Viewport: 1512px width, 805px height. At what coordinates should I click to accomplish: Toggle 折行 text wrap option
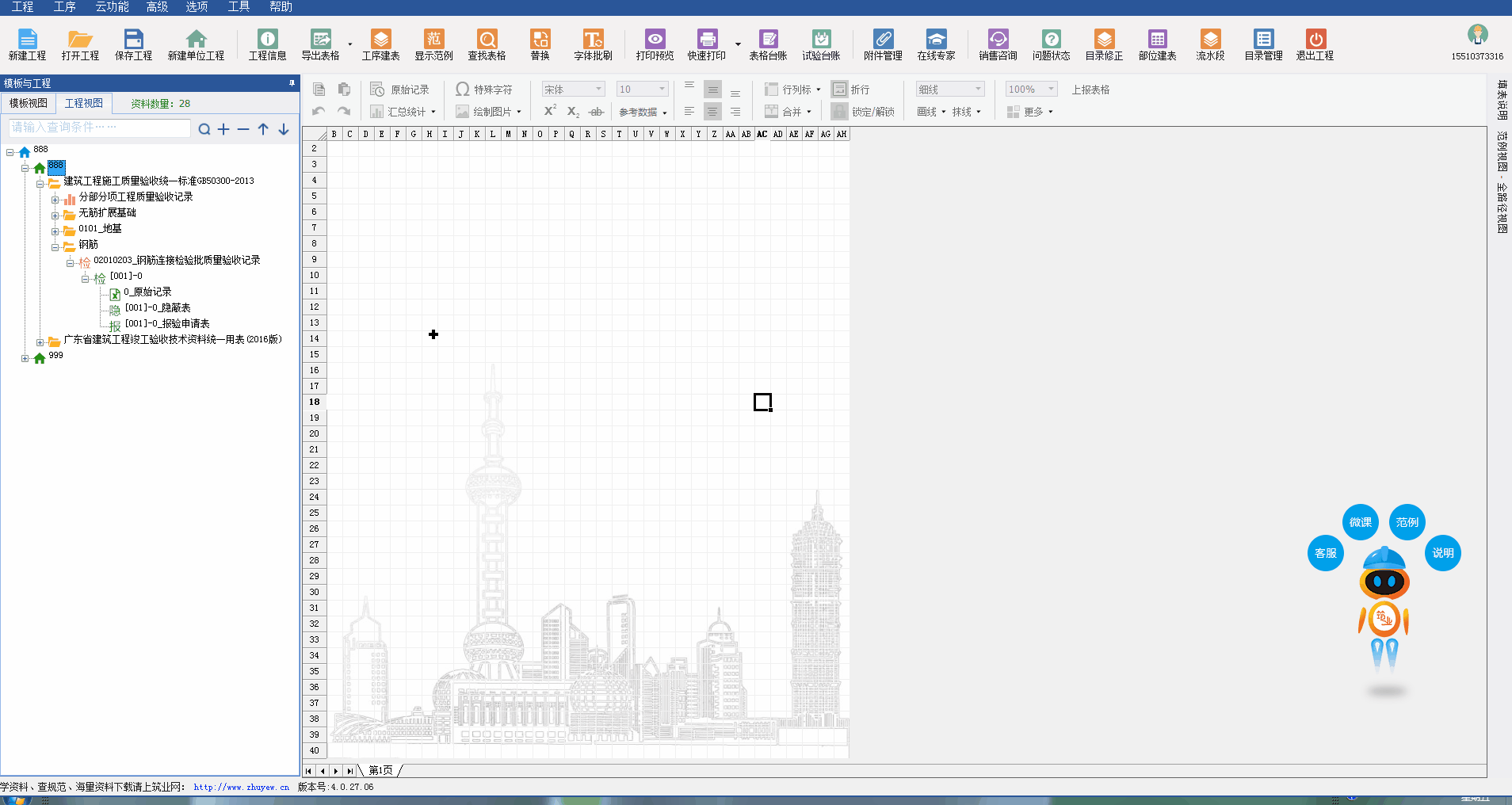click(x=851, y=90)
